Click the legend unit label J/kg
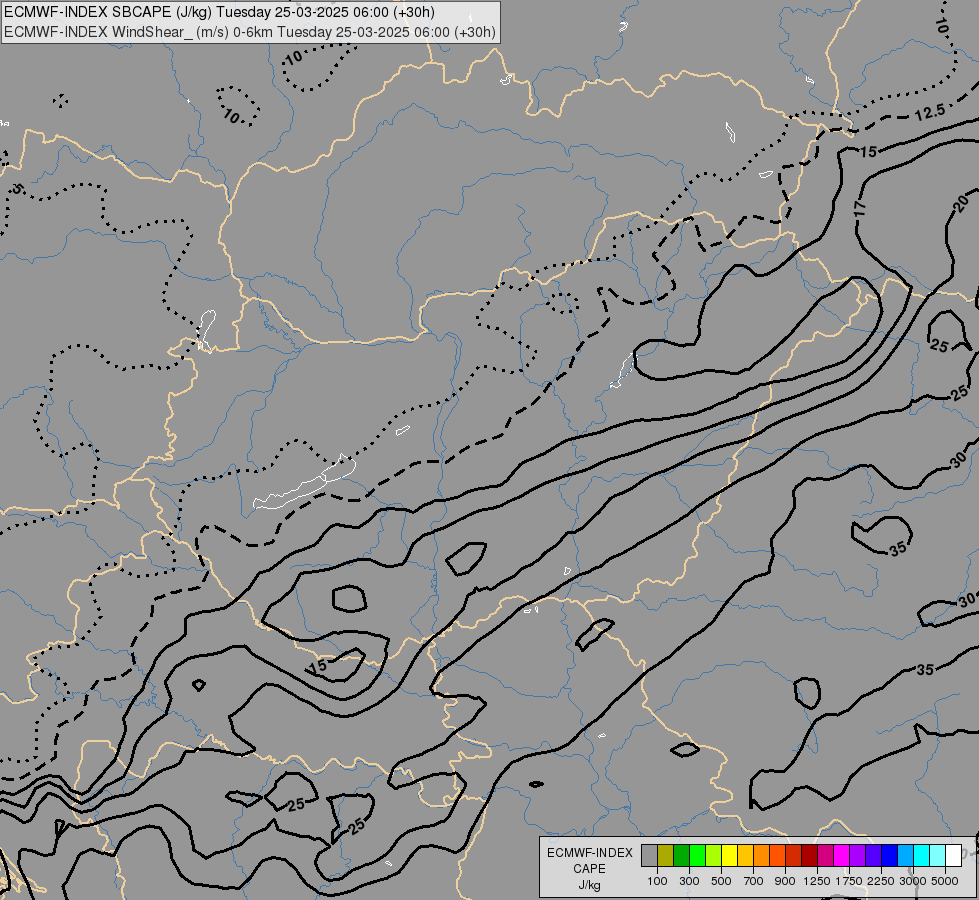Viewport: 979px width, 900px height. (589, 886)
